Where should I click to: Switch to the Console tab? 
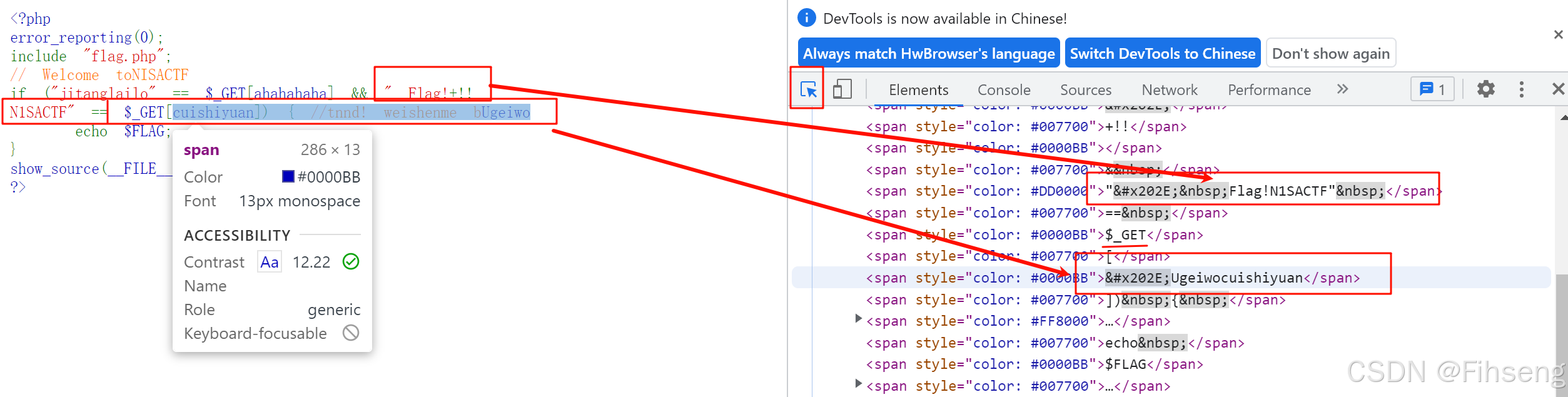1004,90
